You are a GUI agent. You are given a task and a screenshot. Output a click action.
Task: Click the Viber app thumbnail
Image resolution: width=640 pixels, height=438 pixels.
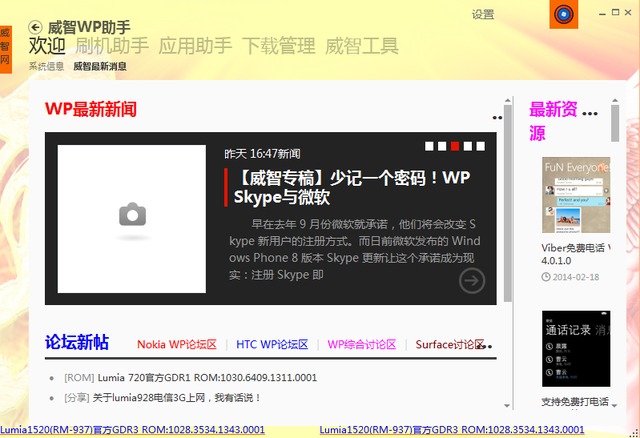pyautogui.click(x=576, y=195)
